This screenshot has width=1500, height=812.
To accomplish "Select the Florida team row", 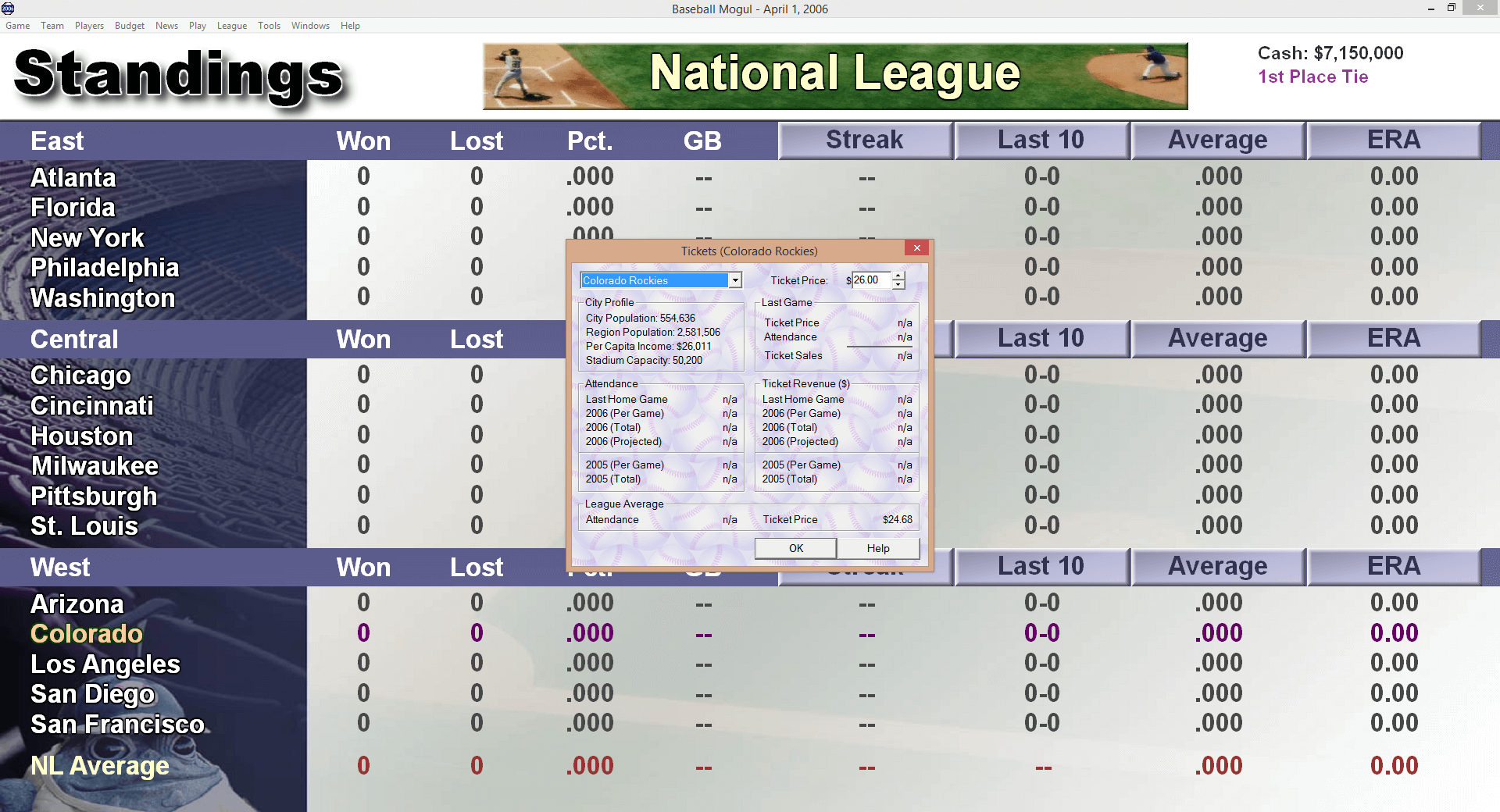I will point(73,208).
